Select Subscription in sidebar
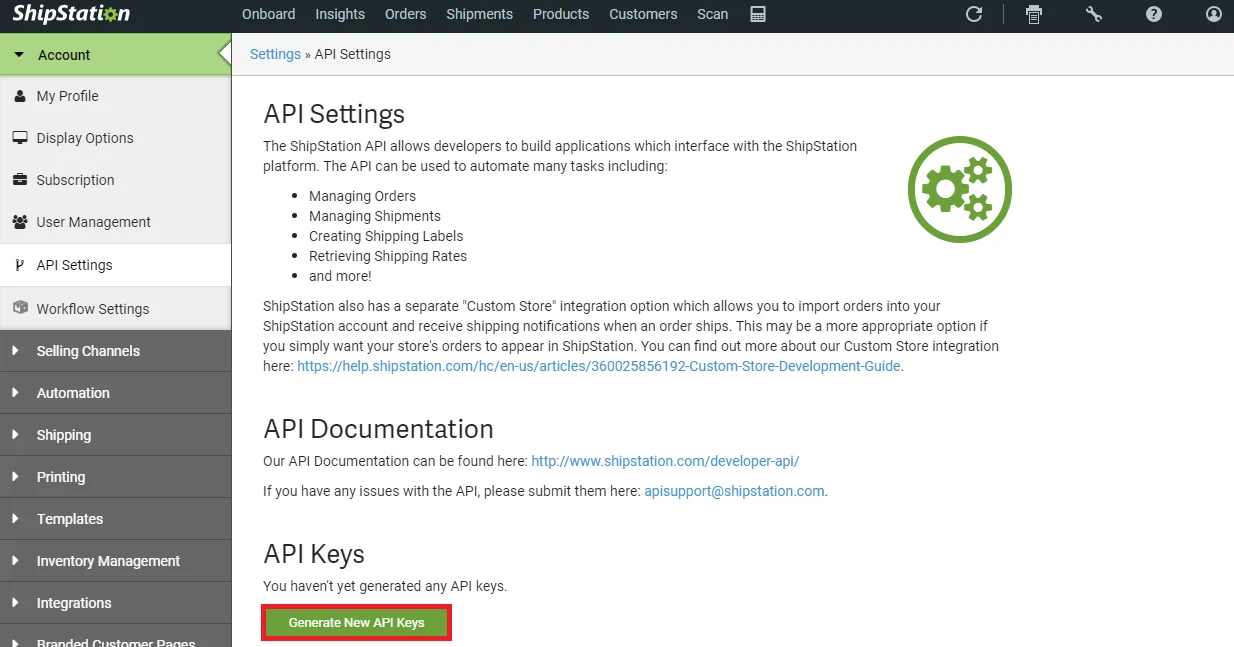This screenshot has height=647, width=1234. click(115, 180)
